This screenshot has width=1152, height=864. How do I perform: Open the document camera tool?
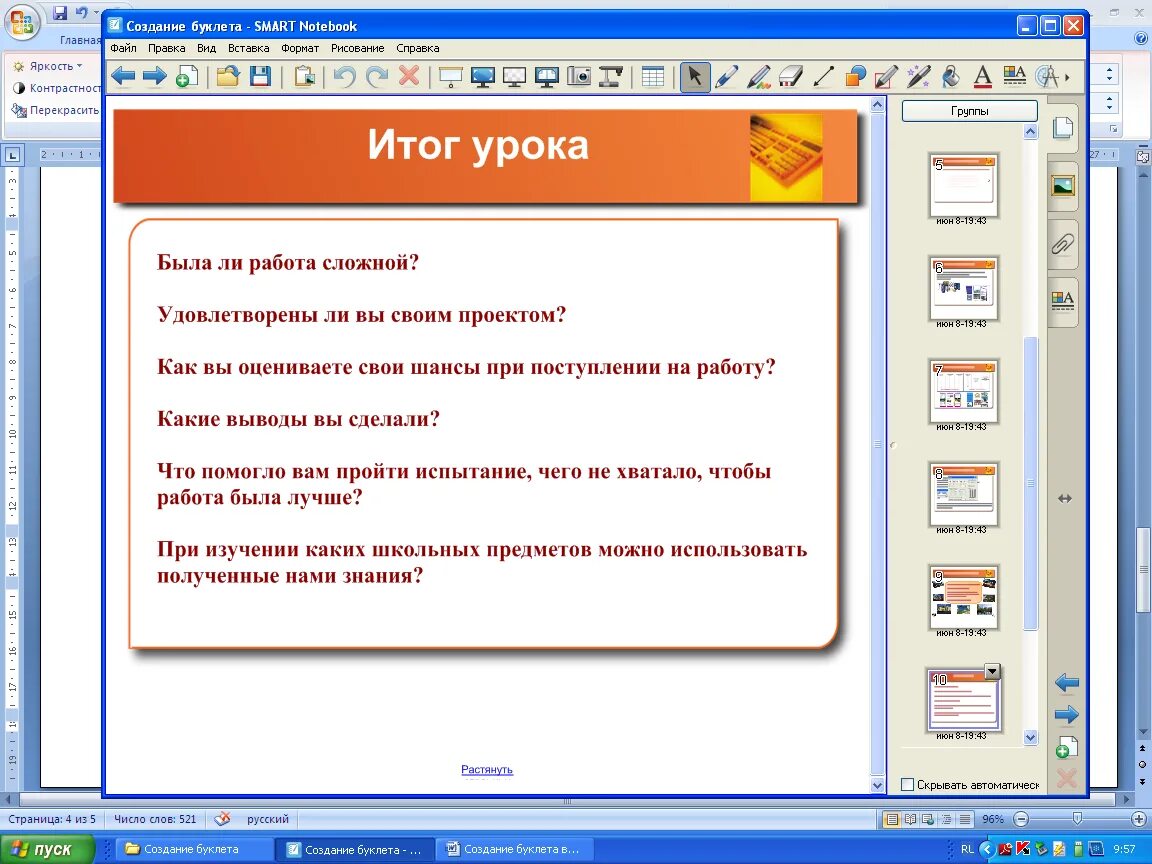611,76
